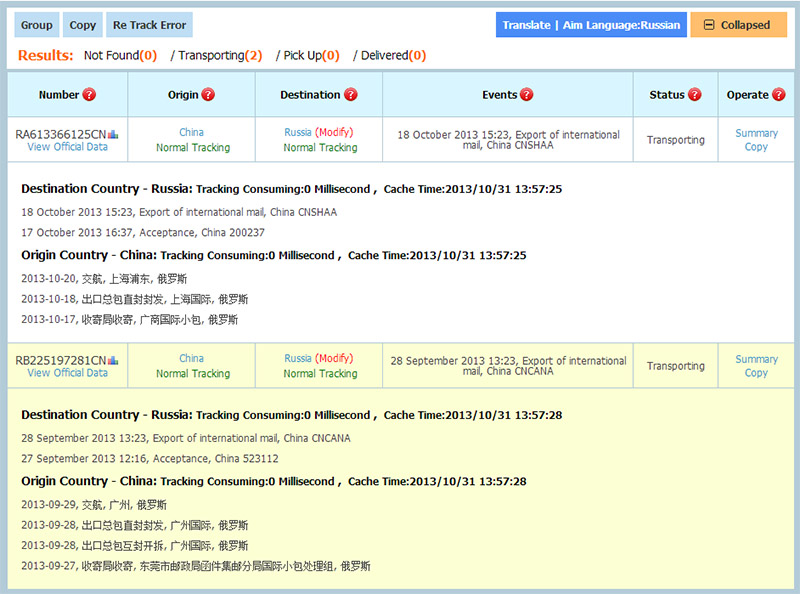Click Russia destination link for RA613366125CN

pyautogui.click(x=297, y=132)
